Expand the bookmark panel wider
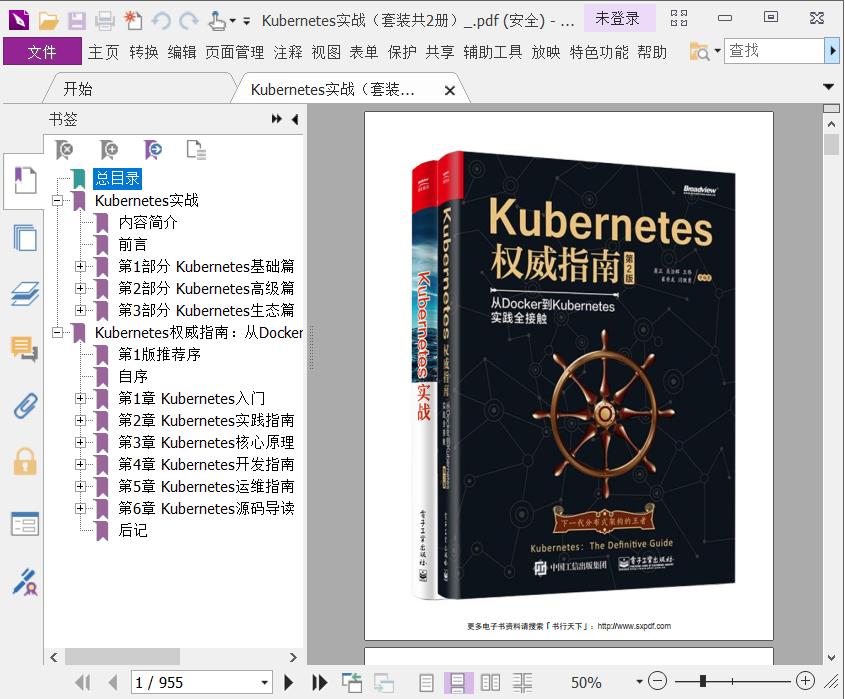Viewport: 845px width, 699px height. 276,119
